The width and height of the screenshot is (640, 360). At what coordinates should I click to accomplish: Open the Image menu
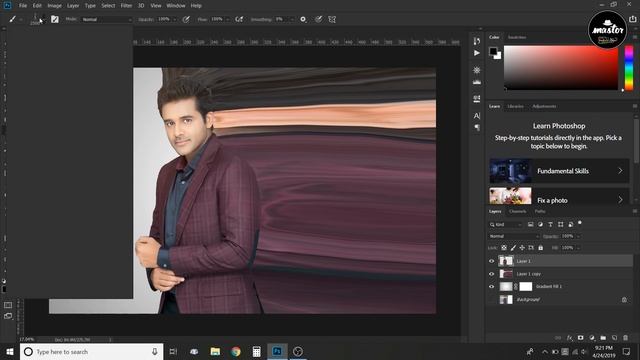tap(54, 6)
